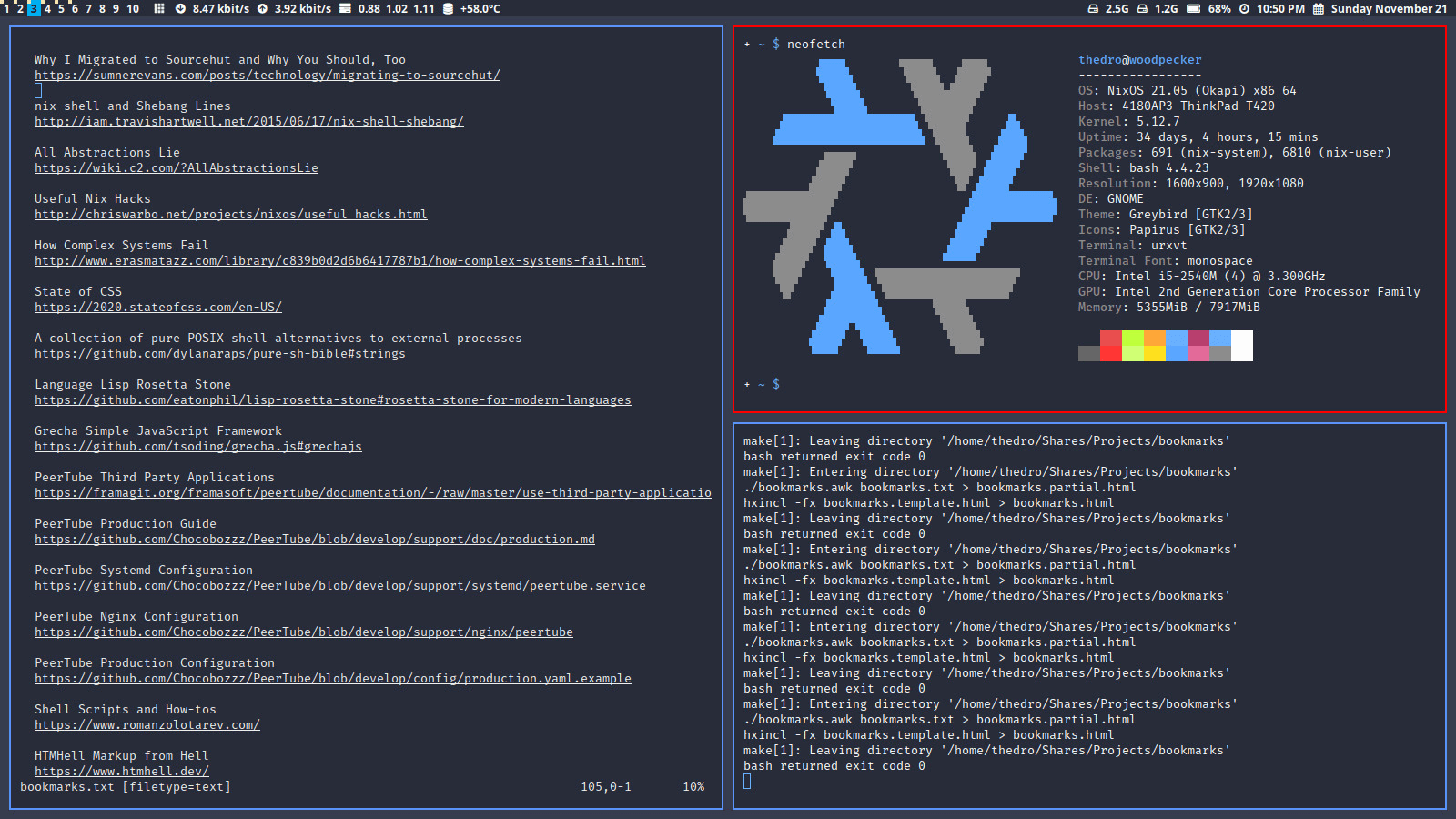
Task: Click the 'HTMHell Markup from Hell' title line
Action: tap(122, 756)
